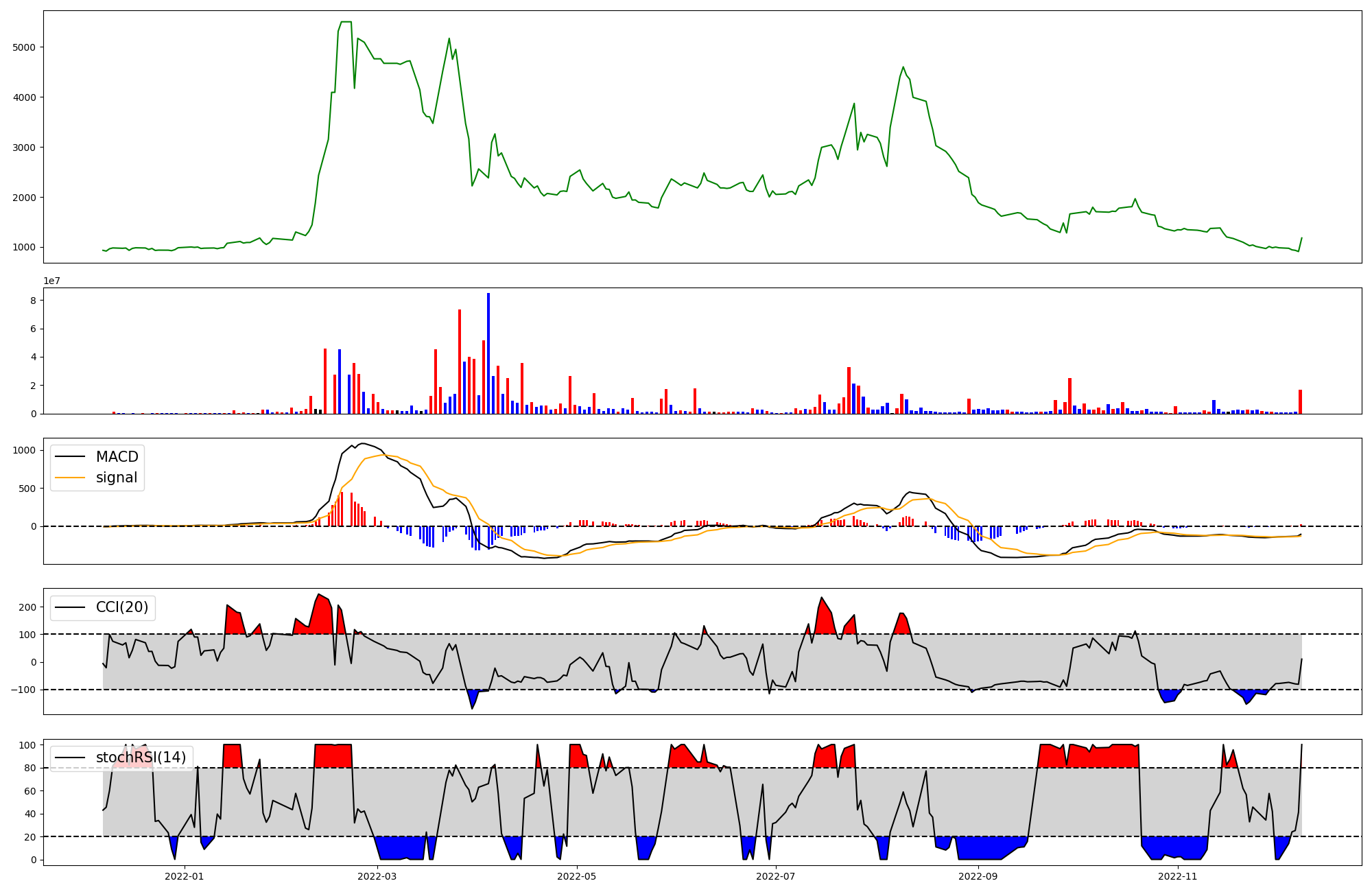The height and width of the screenshot is (892, 1372).
Task: Click the tallest blue volume bar
Action: [x=488, y=353]
